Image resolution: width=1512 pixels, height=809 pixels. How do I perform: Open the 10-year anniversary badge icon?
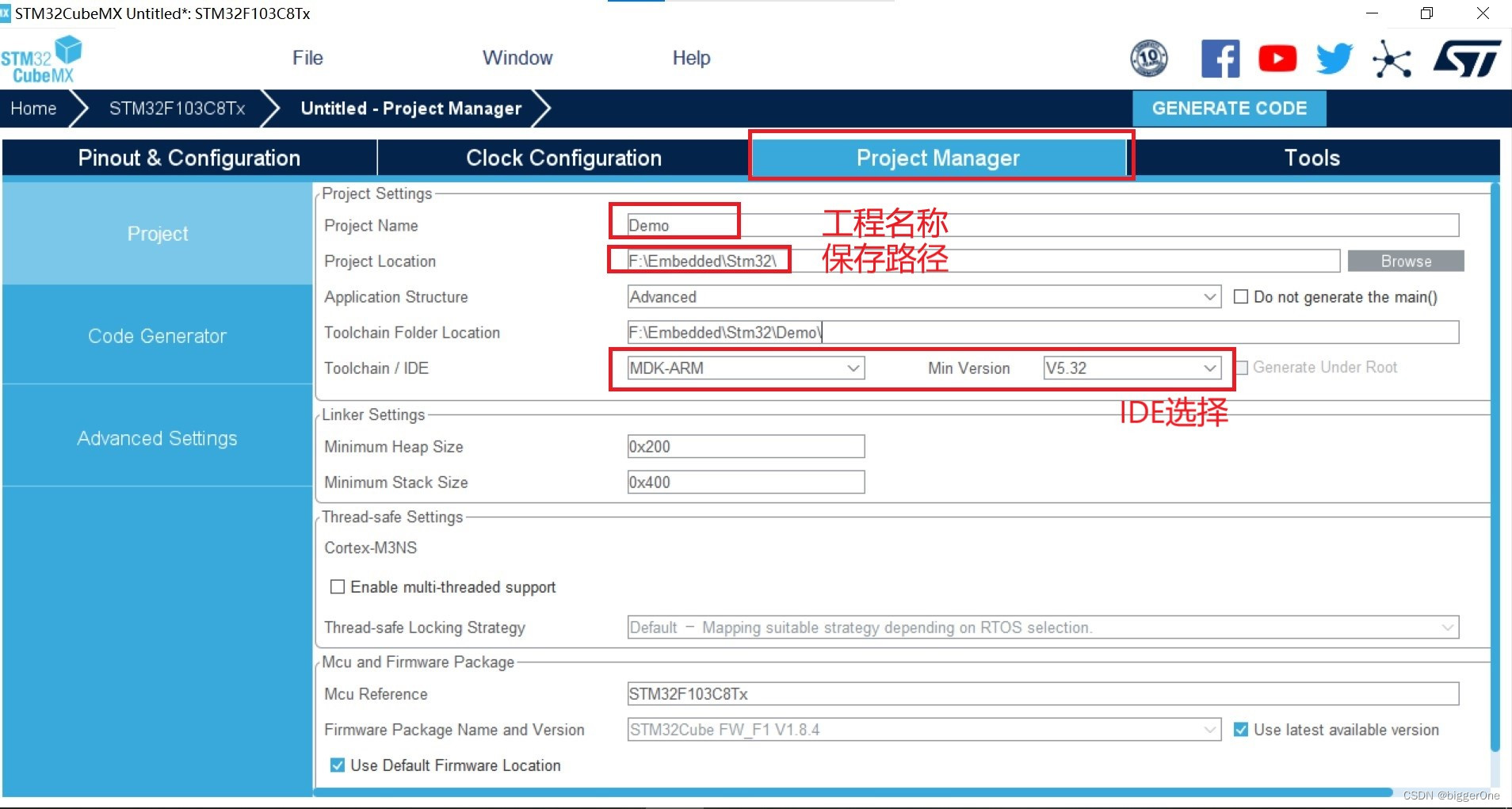[x=1148, y=58]
